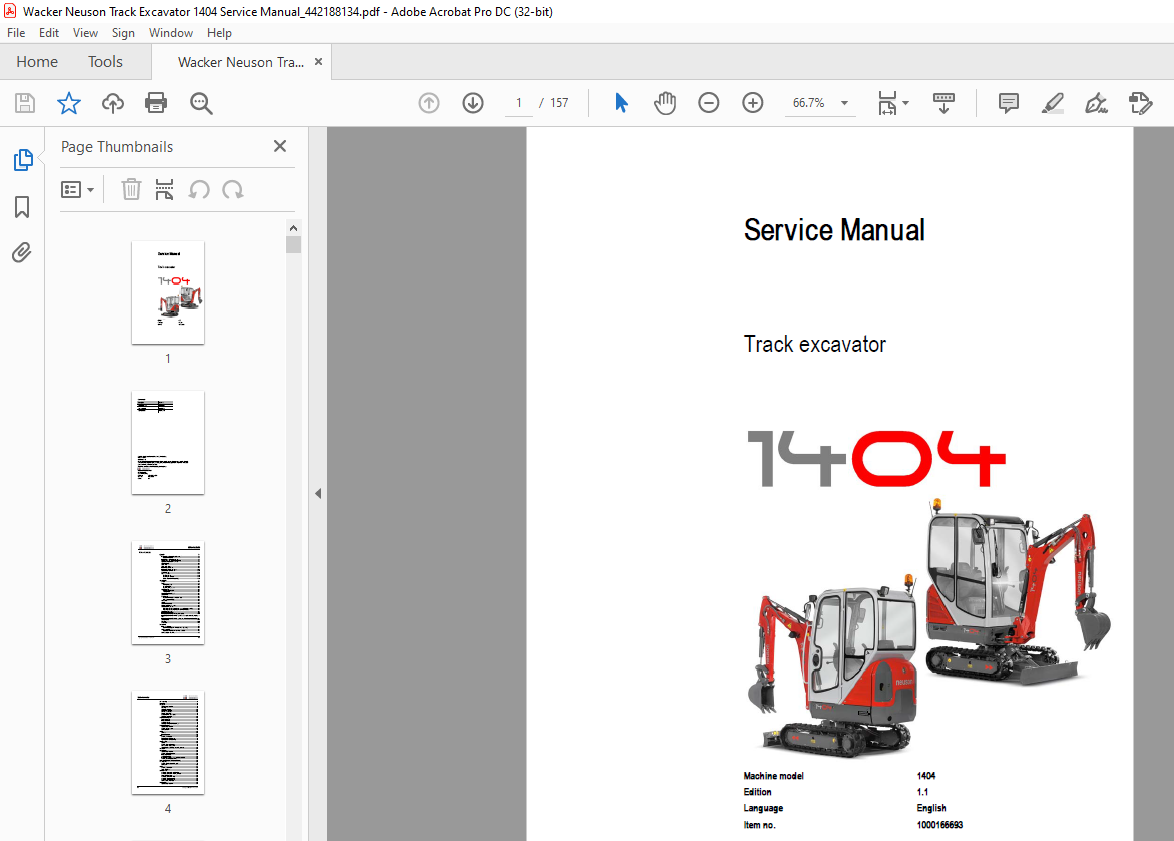The height and width of the screenshot is (841, 1174).
Task: Open the Attachments paperclip panel
Action: click(x=22, y=252)
